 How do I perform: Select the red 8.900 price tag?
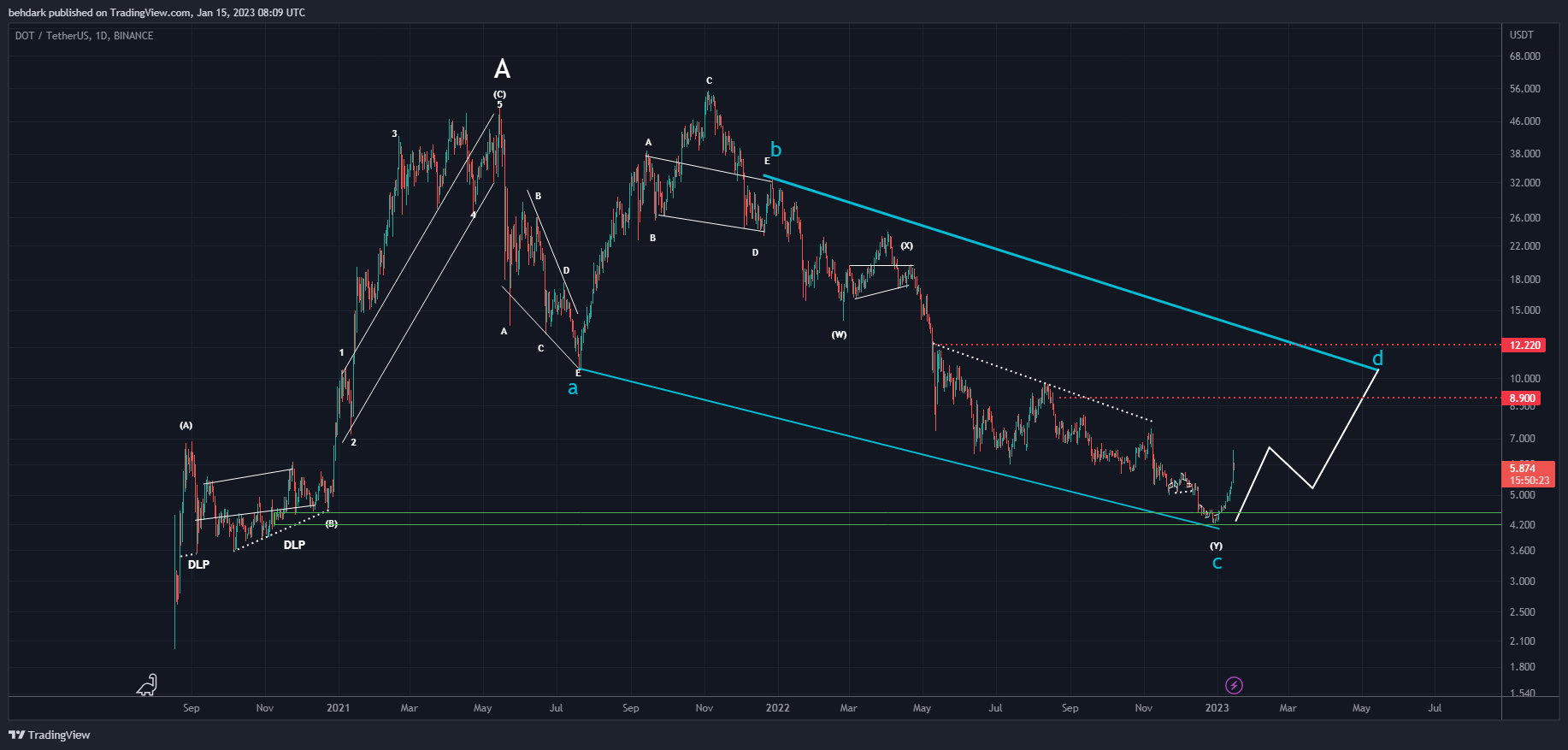(1522, 399)
